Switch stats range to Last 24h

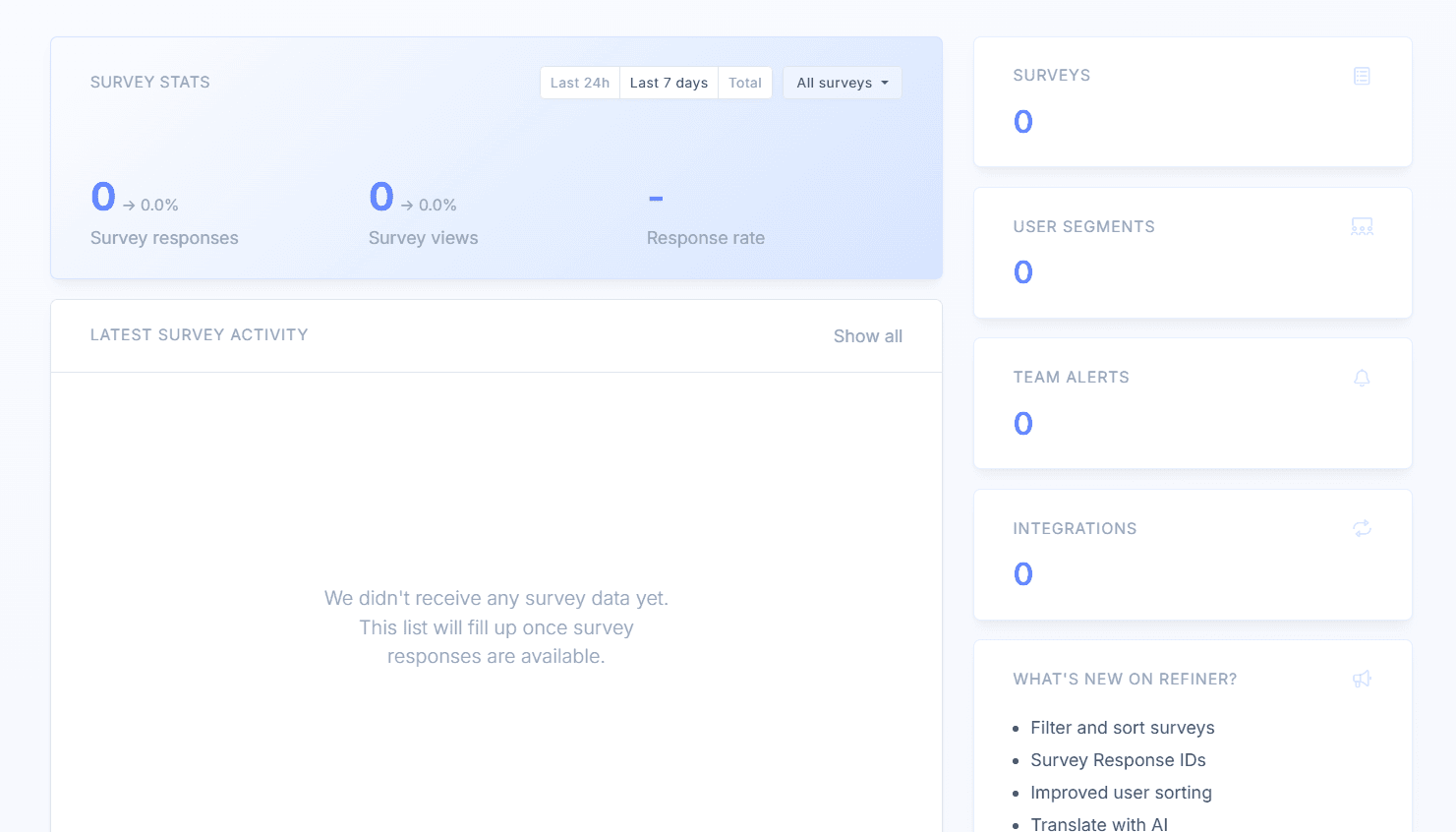pos(580,83)
